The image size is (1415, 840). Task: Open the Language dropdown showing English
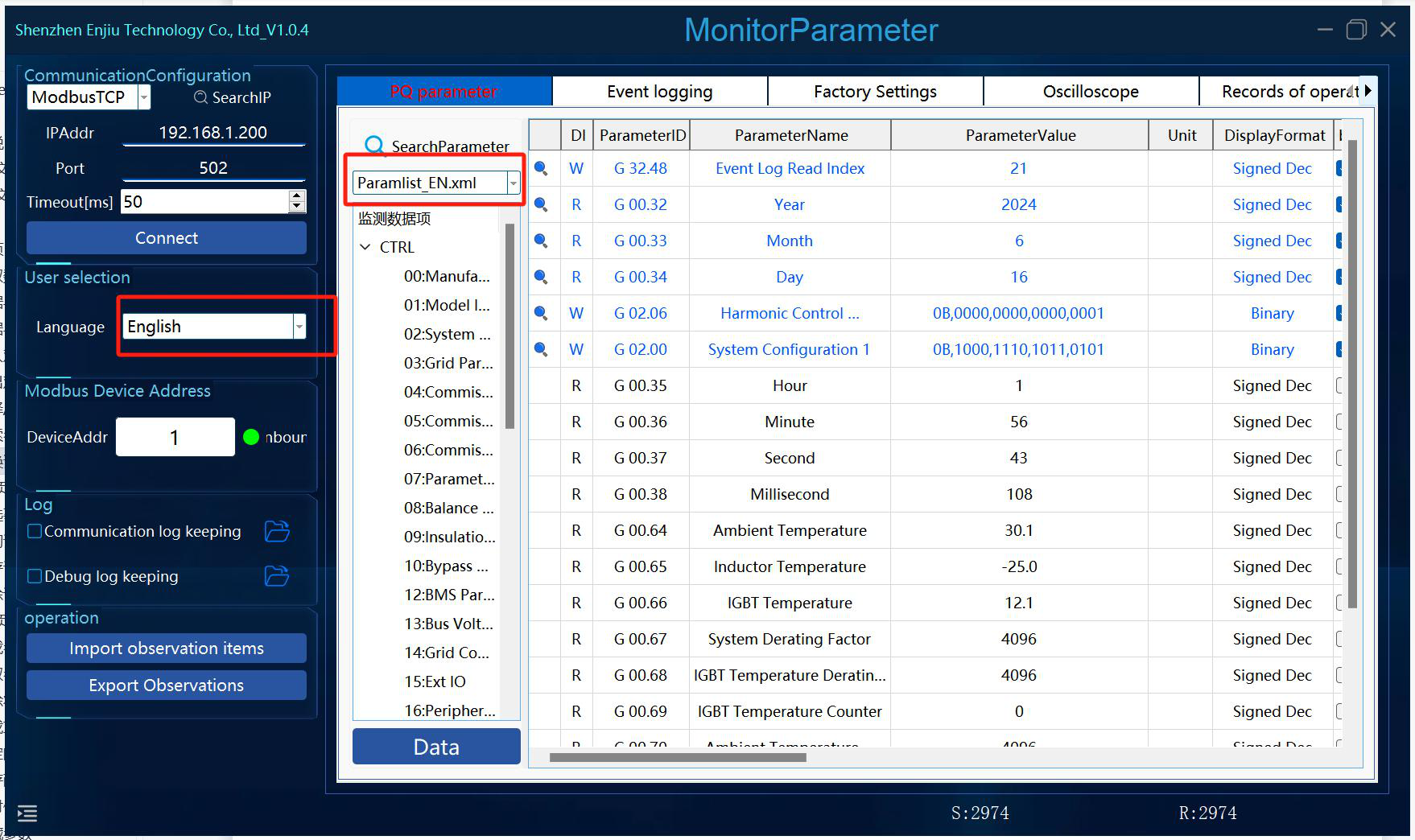coord(215,326)
